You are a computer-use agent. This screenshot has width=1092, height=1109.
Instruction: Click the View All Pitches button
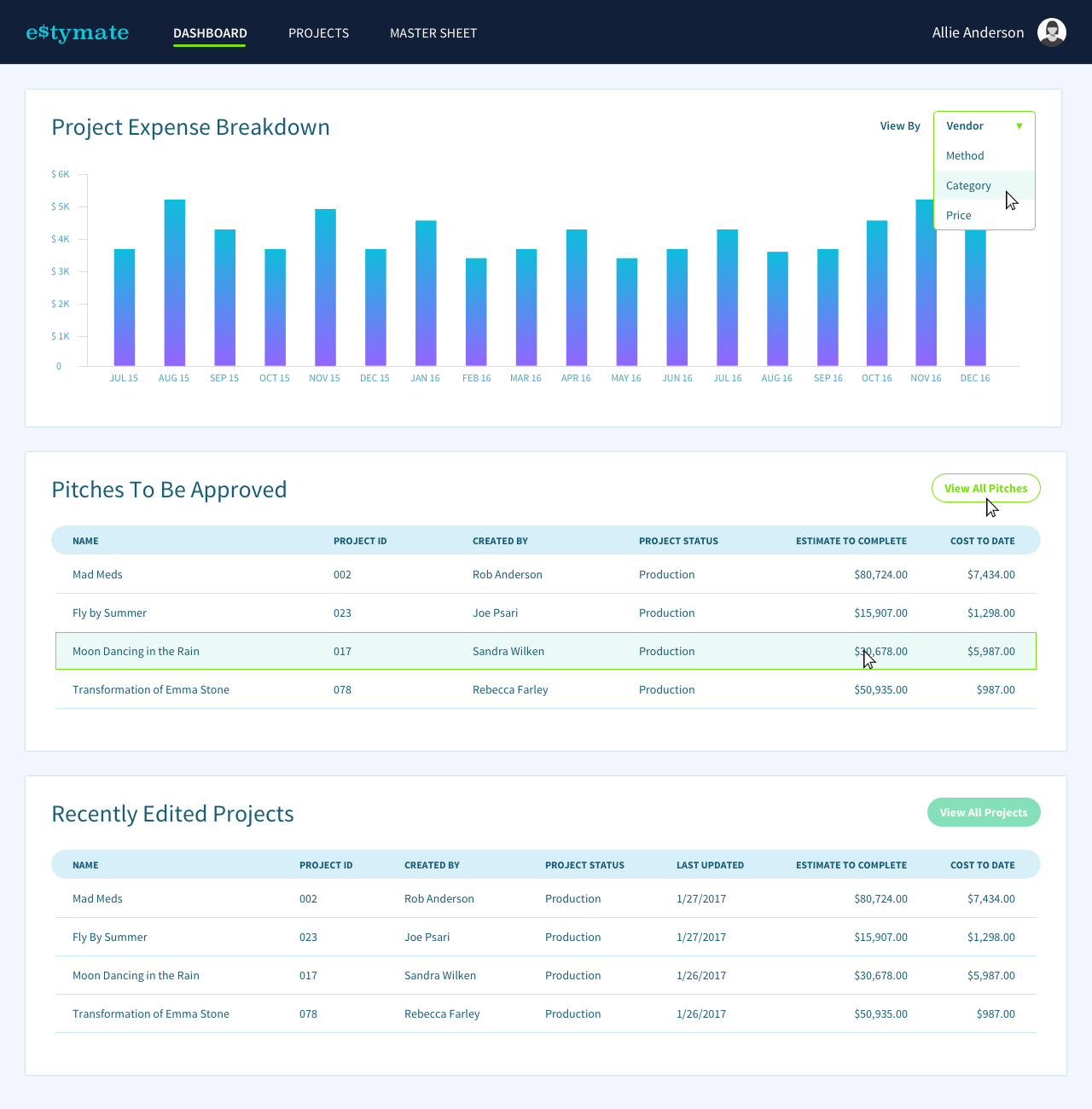click(x=985, y=488)
